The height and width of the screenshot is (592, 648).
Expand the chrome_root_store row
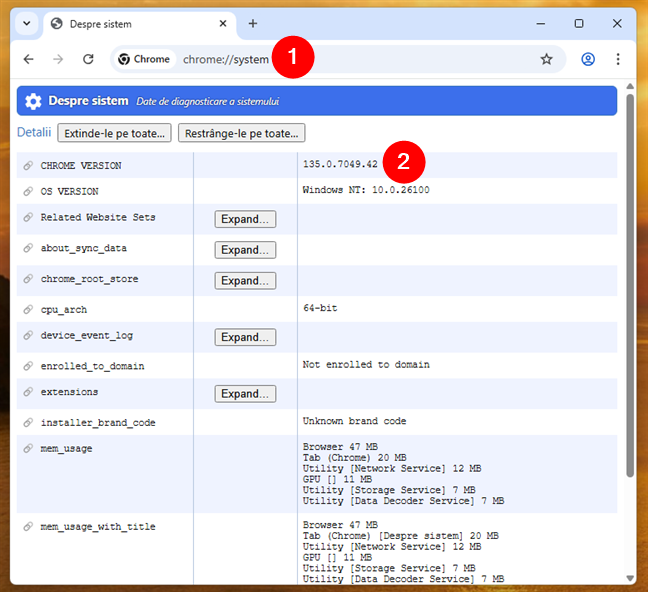[x=245, y=281]
